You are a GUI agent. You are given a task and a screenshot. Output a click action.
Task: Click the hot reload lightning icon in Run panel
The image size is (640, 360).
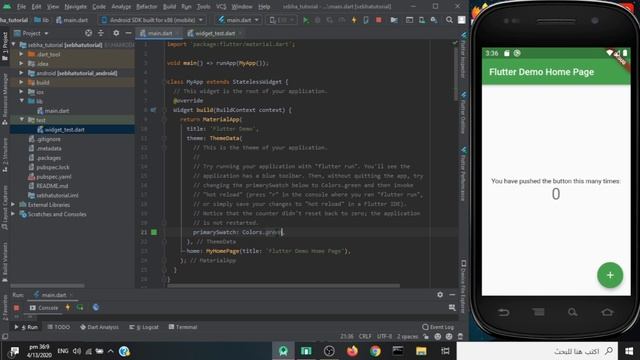(x=68, y=307)
